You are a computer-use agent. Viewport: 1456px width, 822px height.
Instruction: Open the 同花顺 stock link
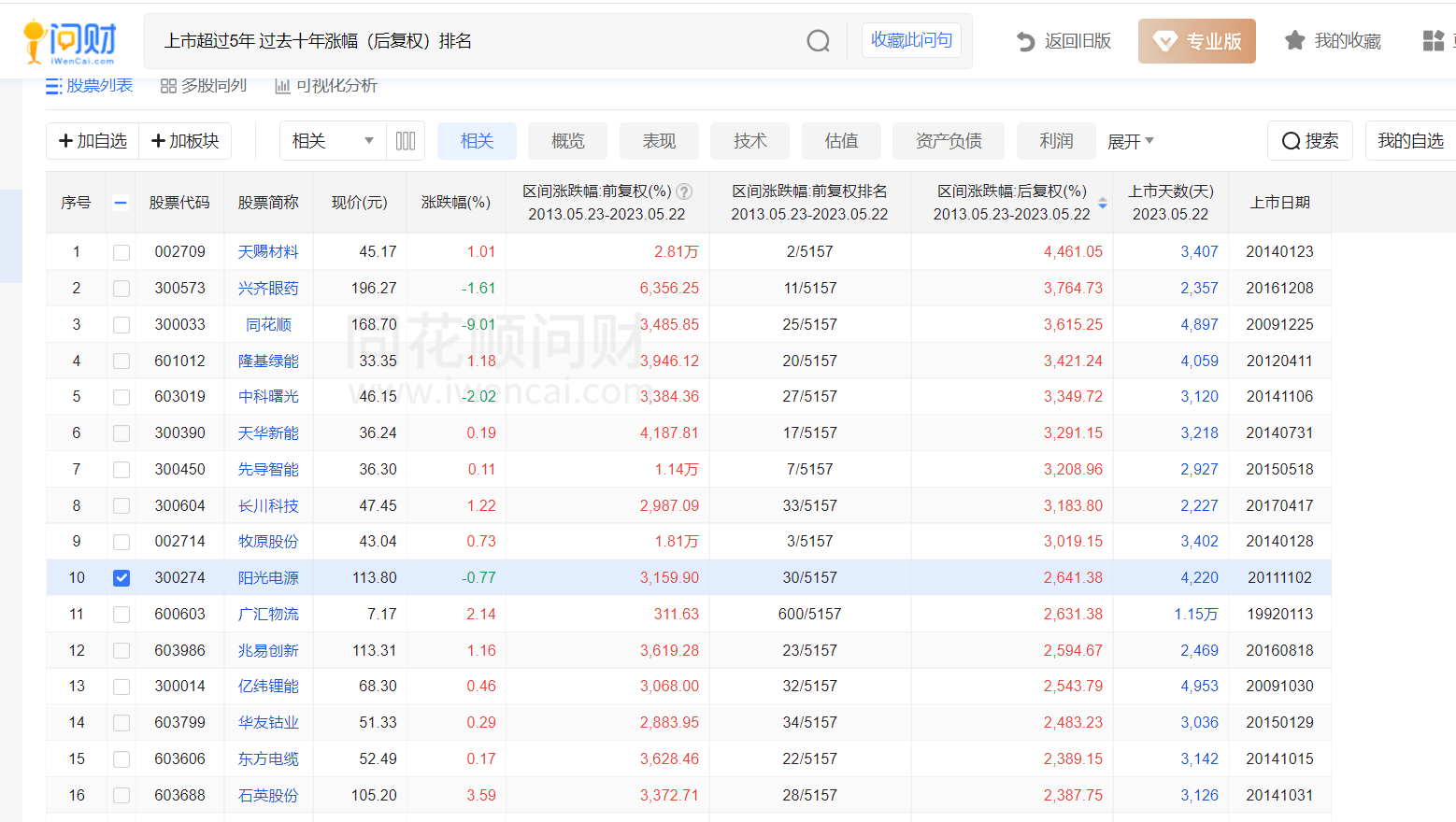(x=268, y=325)
